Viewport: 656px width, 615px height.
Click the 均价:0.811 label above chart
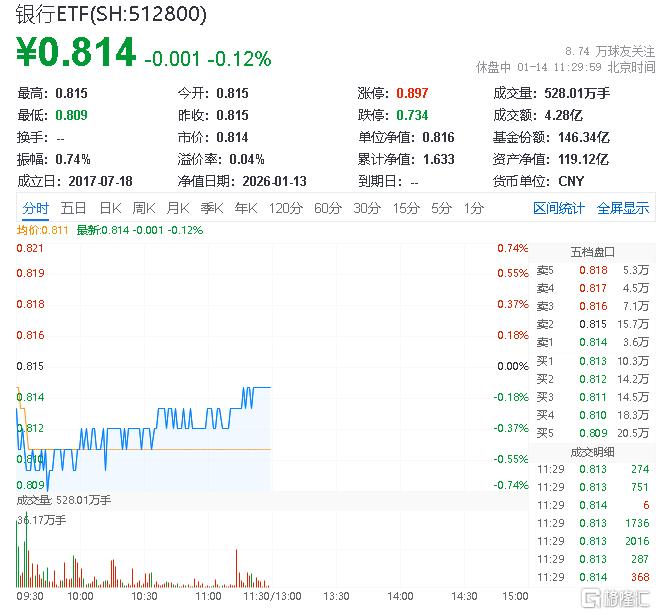tap(42, 230)
